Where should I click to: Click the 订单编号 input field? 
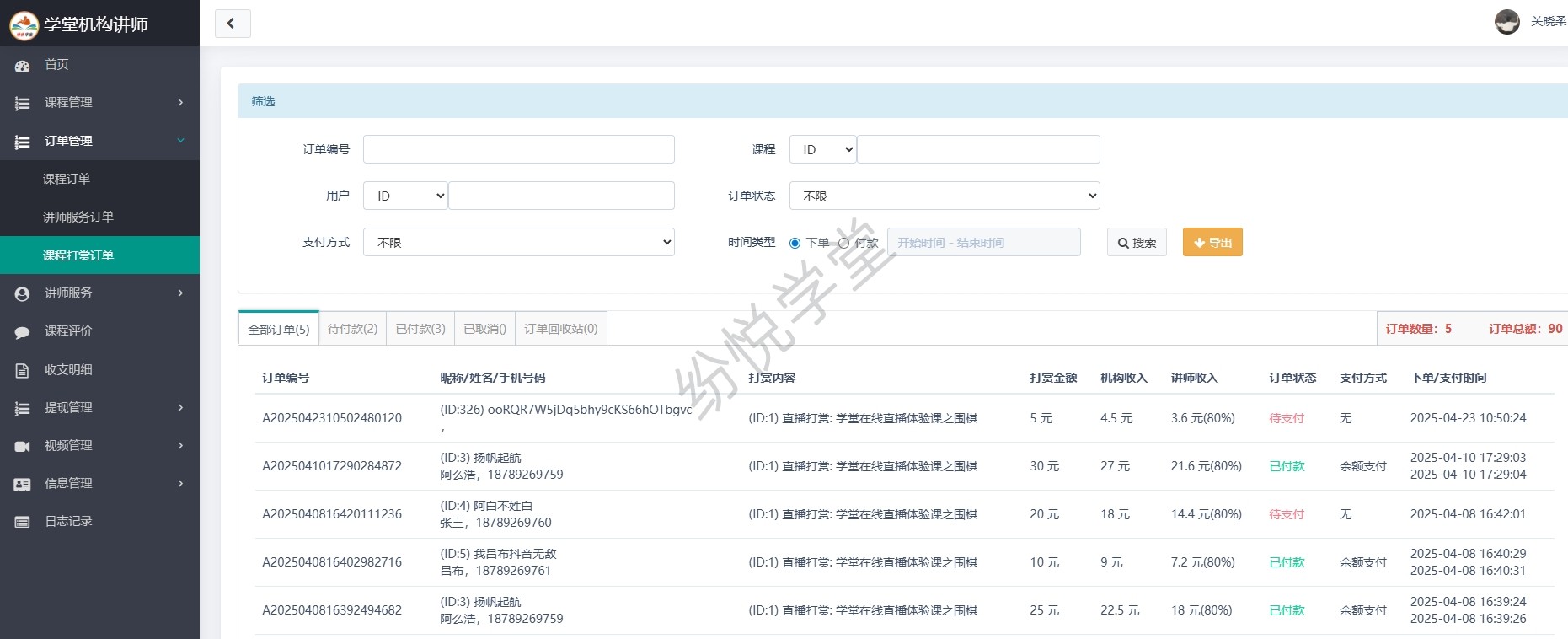[x=518, y=149]
